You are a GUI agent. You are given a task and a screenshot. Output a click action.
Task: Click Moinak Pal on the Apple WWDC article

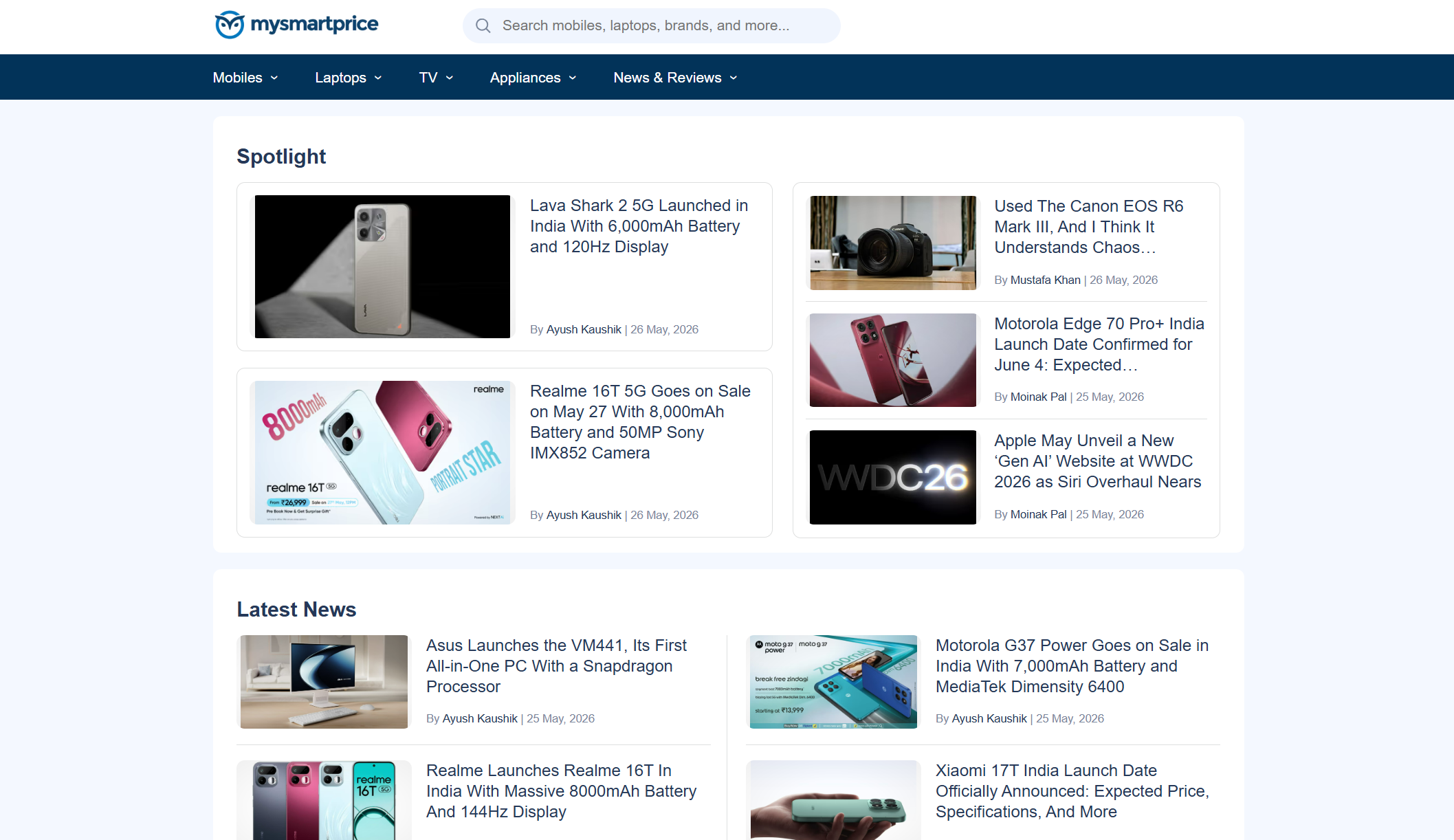[1038, 514]
